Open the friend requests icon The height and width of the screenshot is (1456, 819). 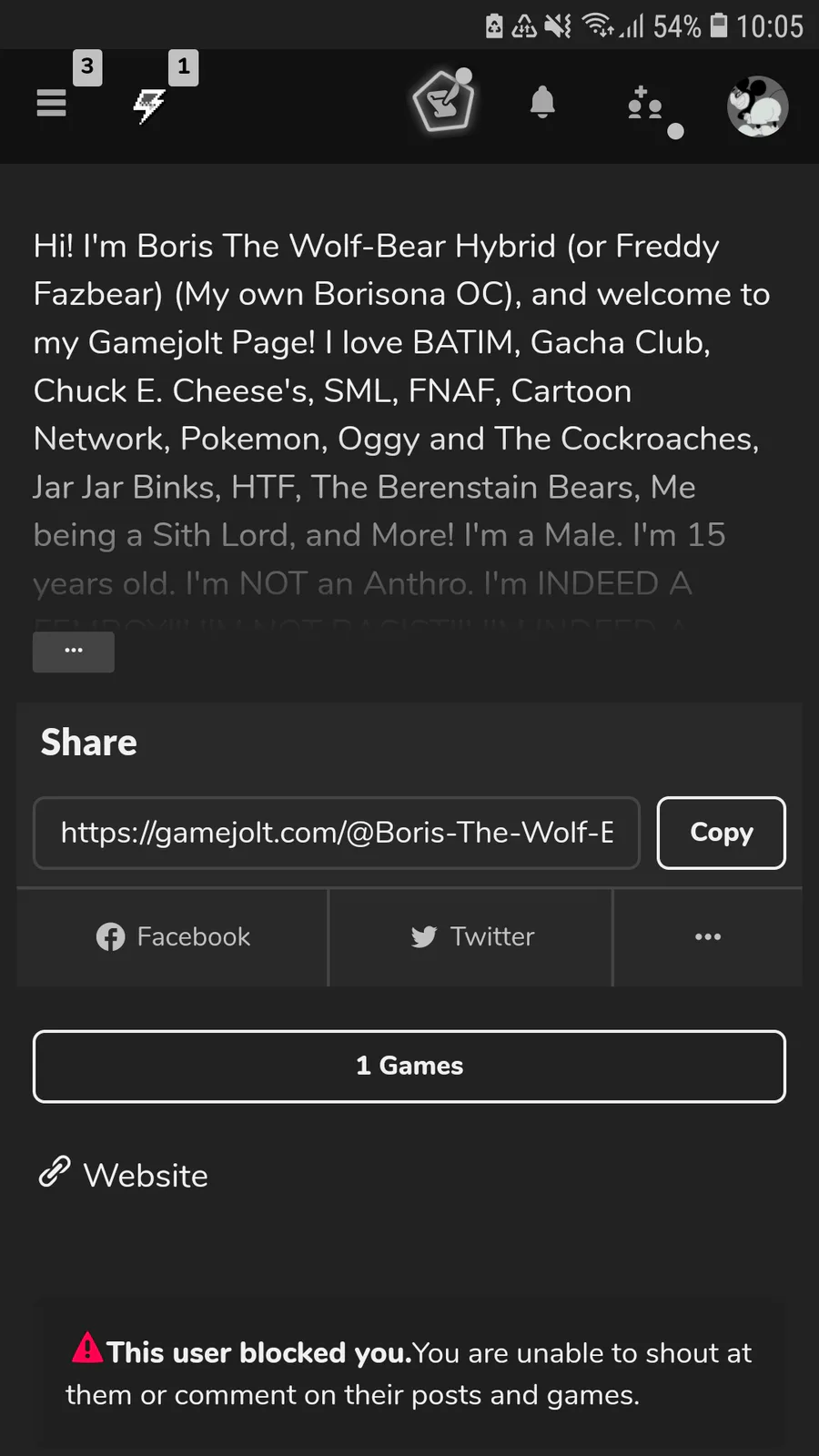point(645,105)
